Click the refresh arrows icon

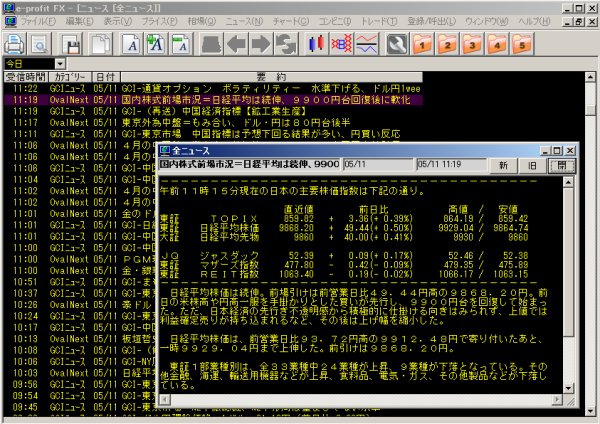(x=286, y=44)
